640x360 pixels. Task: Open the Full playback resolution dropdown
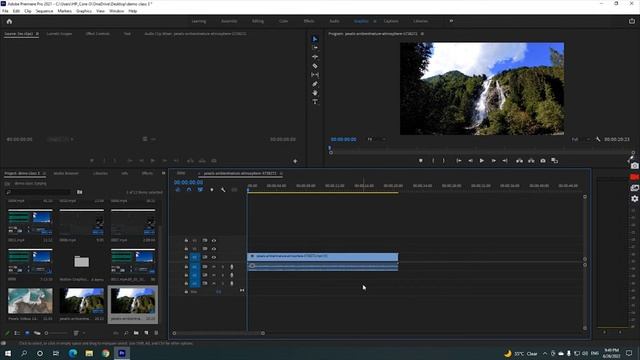click(580, 140)
